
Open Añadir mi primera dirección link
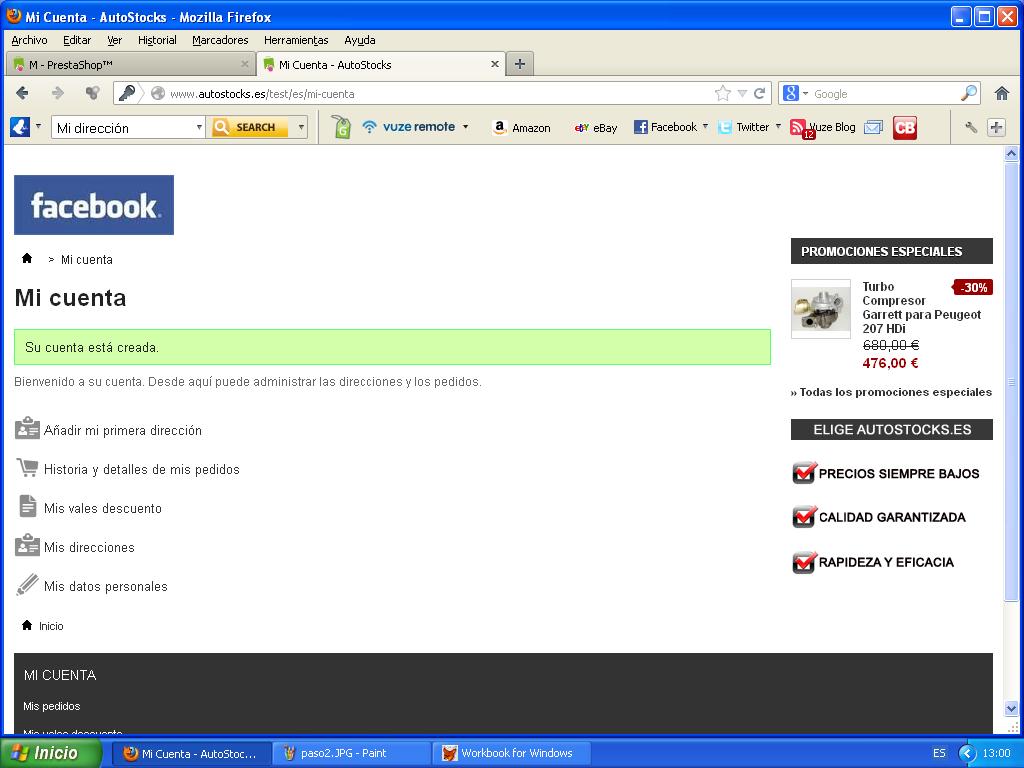123,430
